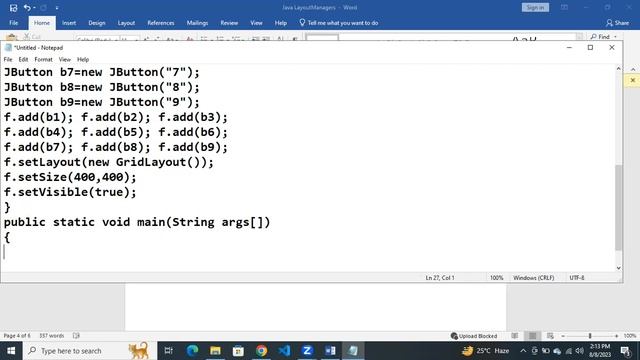Open Zoom app from the taskbar
640x360 pixels.
point(307,351)
